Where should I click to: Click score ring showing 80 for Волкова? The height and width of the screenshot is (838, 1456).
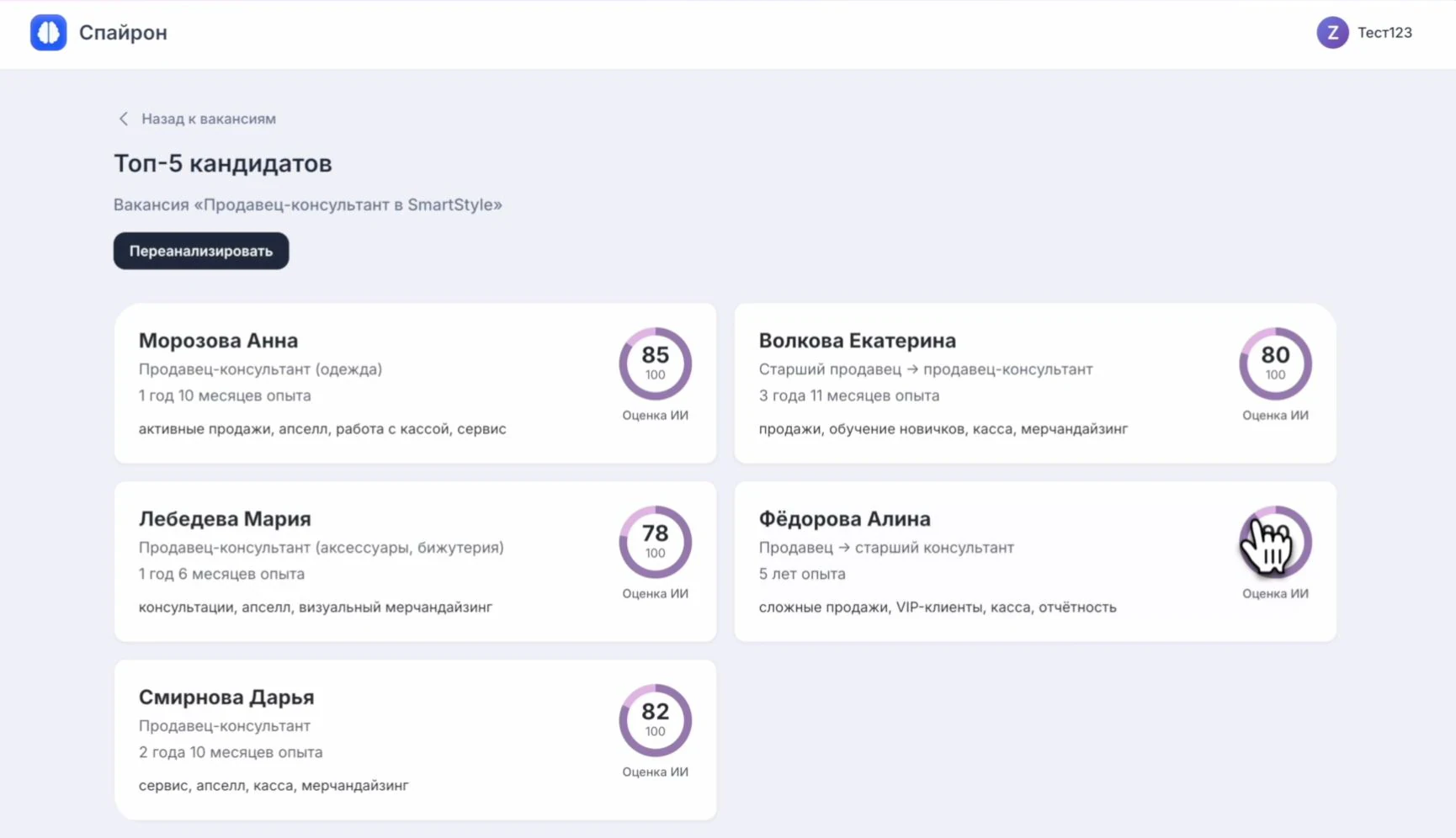(x=1275, y=363)
